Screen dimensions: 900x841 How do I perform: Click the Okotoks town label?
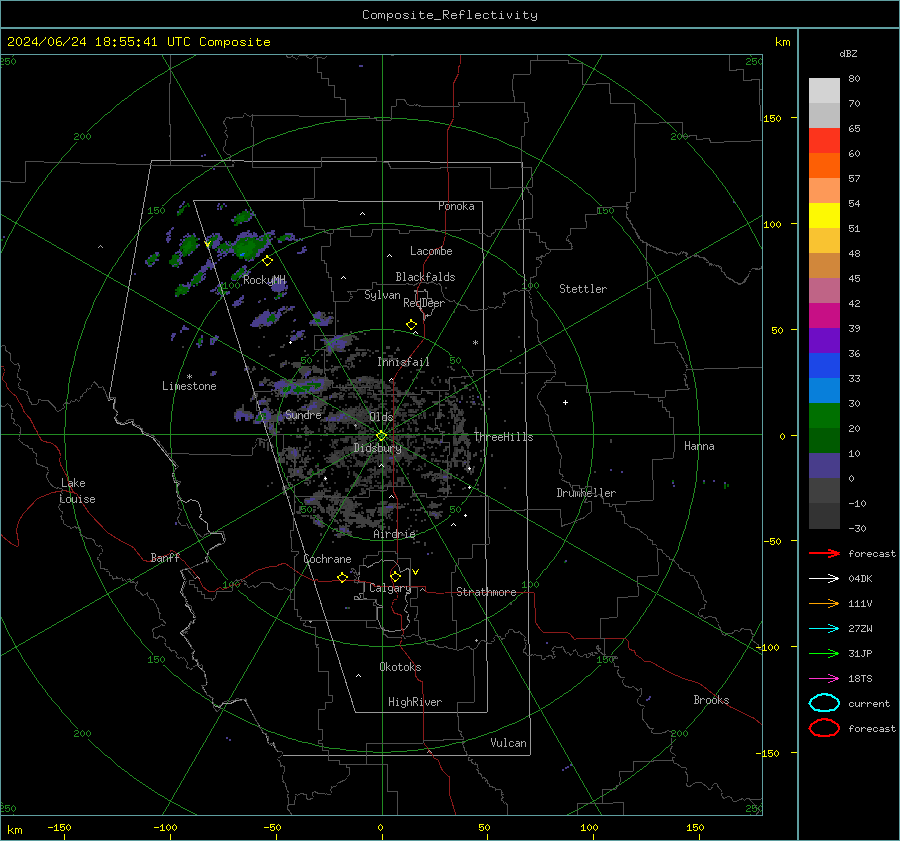[400, 667]
